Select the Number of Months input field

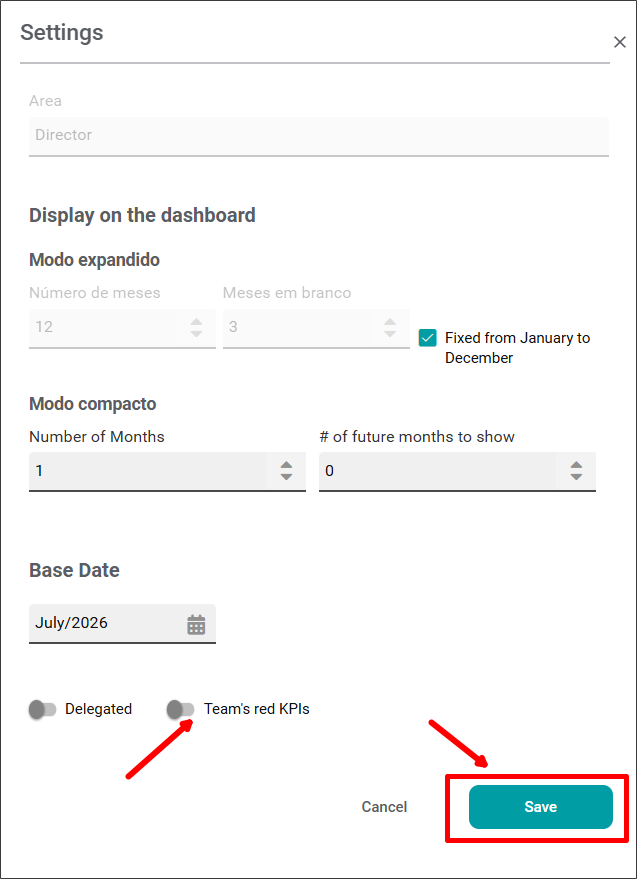coord(167,471)
